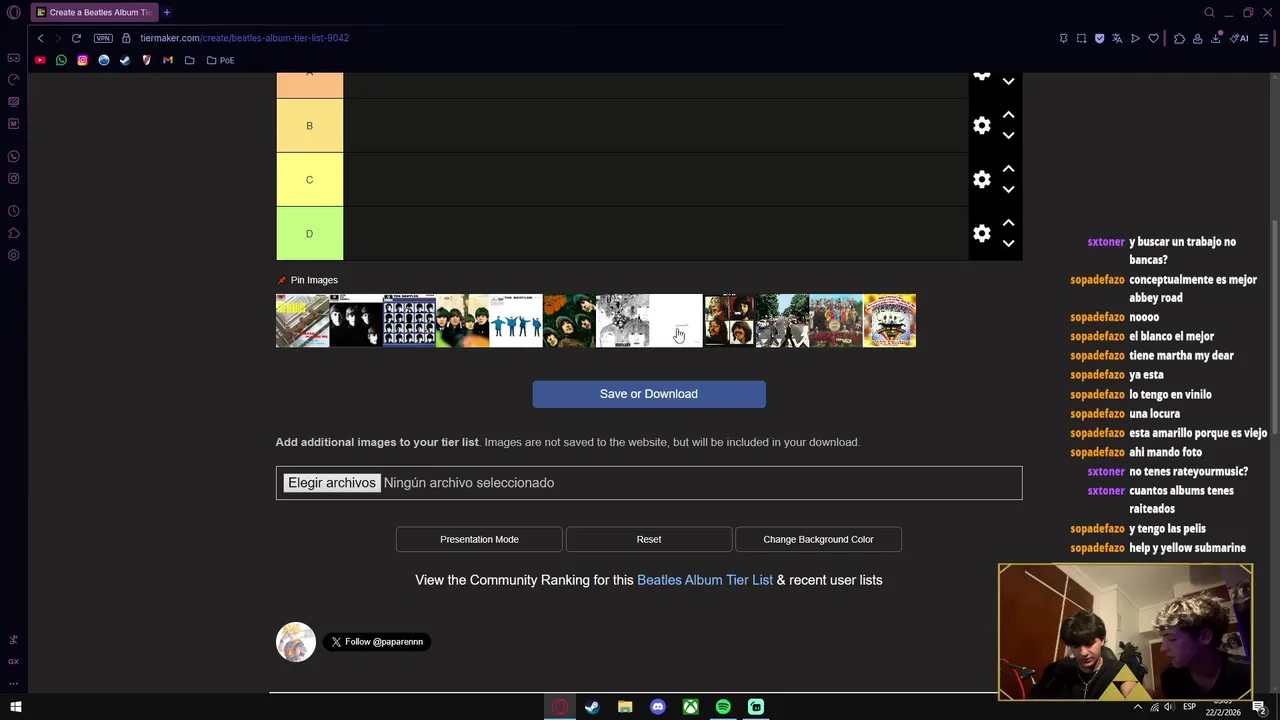This screenshot has width=1280, height=720.
Task: Pick the Rubber Soul album cover
Action: [569, 320]
